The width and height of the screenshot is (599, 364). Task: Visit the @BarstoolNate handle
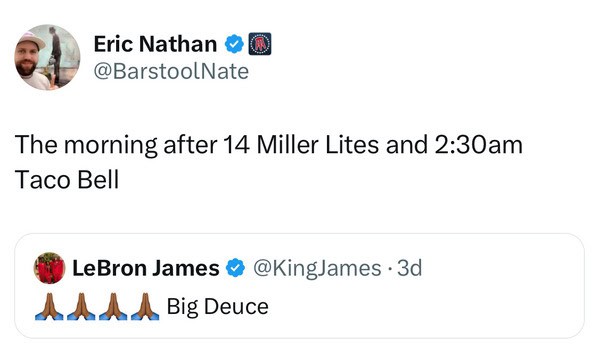[171, 71]
